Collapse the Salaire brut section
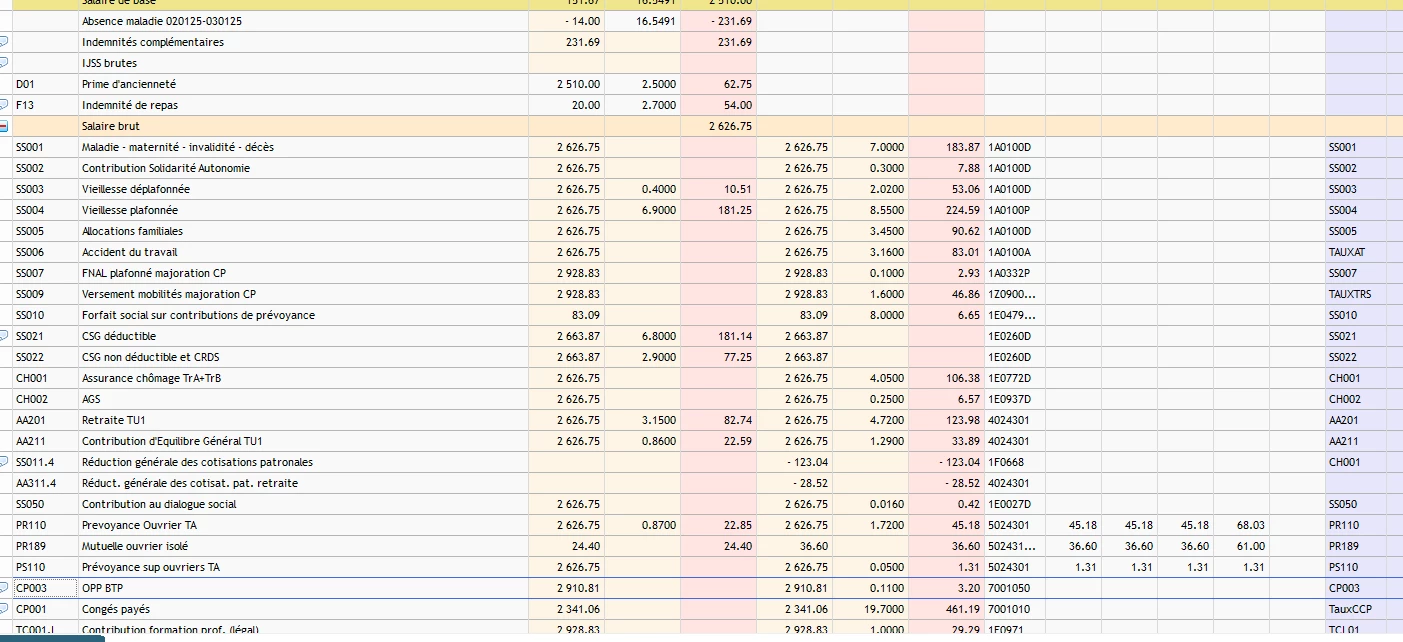Screen dimensions: 1403x642 pyautogui.click(x=4, y=127)
